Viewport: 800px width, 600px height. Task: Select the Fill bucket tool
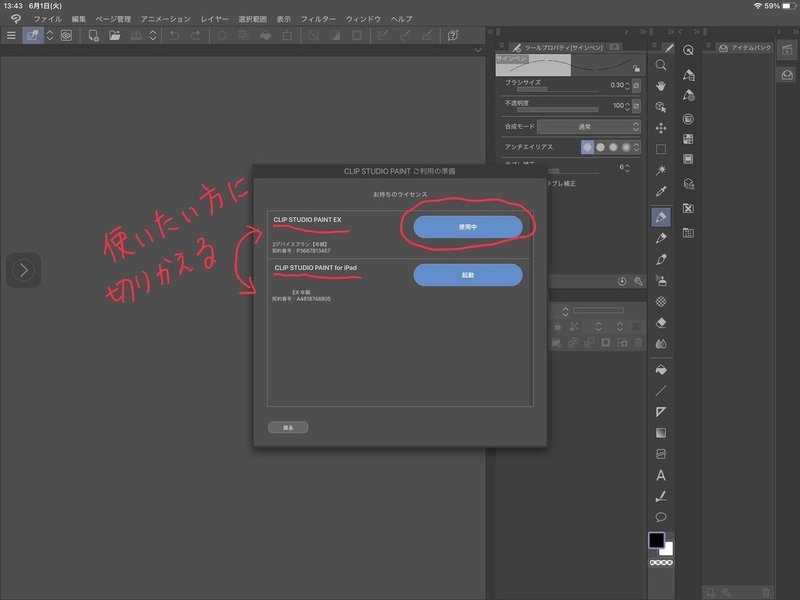[661, 369]
